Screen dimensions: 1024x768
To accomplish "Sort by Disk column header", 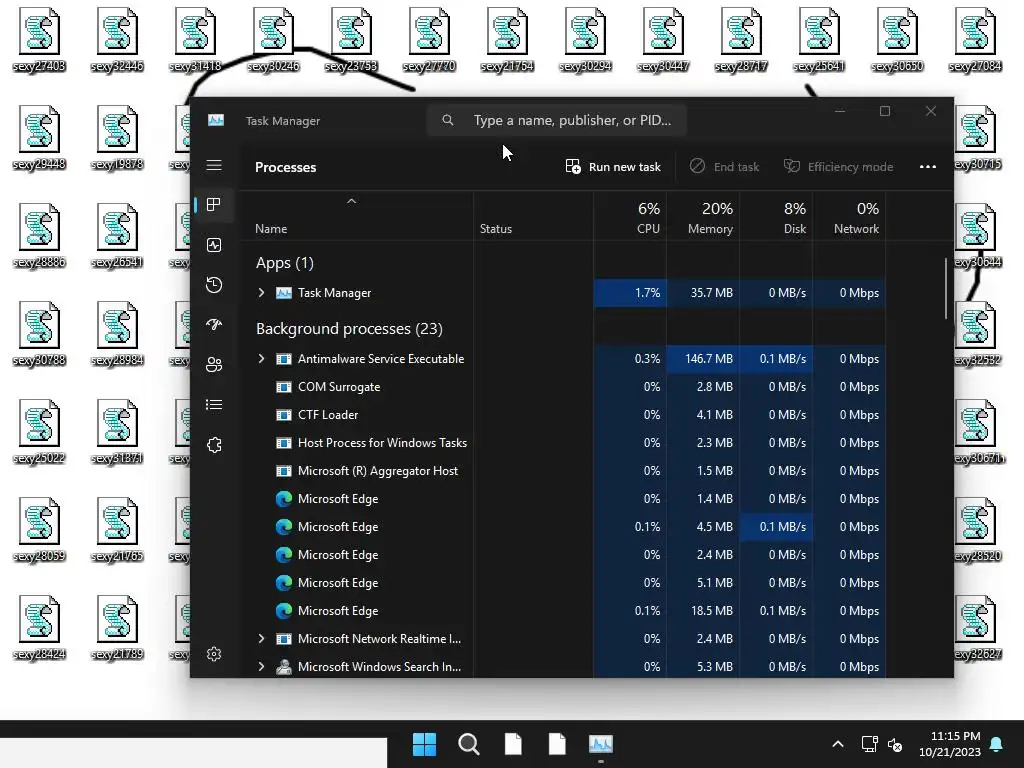I will point(776,218).
